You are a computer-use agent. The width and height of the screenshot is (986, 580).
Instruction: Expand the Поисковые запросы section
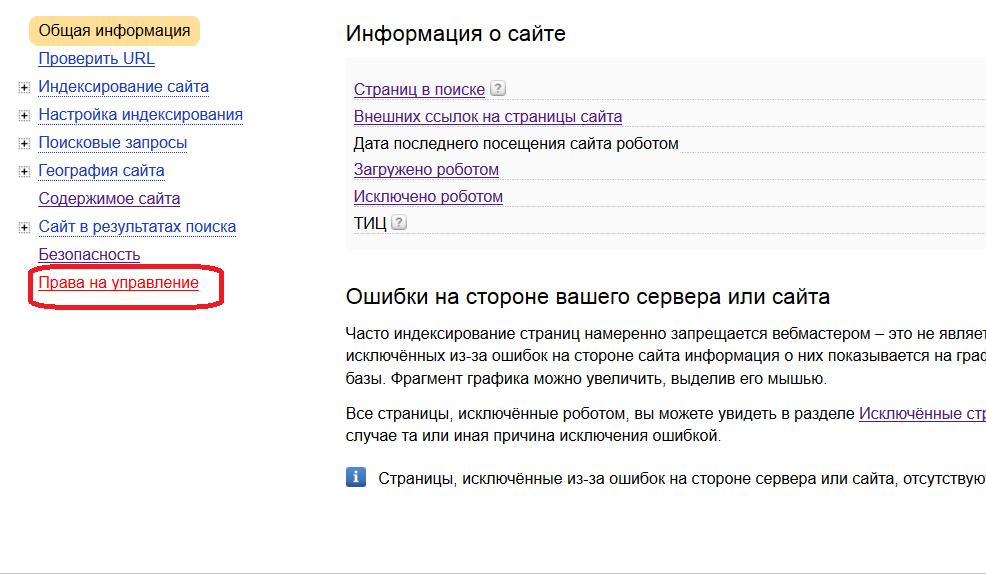pyautogui.click(x=23, y=143)
